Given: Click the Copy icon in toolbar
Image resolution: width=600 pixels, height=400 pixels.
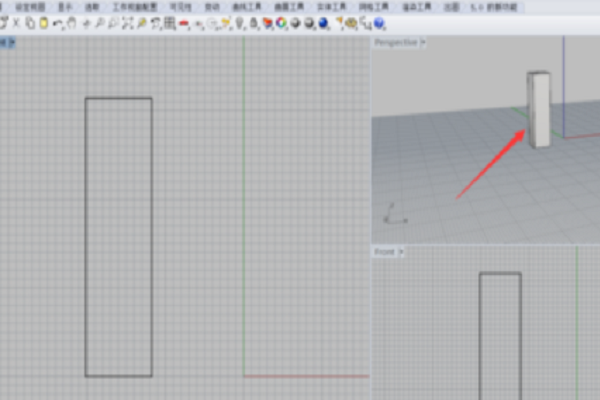Looking at the screenshot, I should click(x=30, y=23).
